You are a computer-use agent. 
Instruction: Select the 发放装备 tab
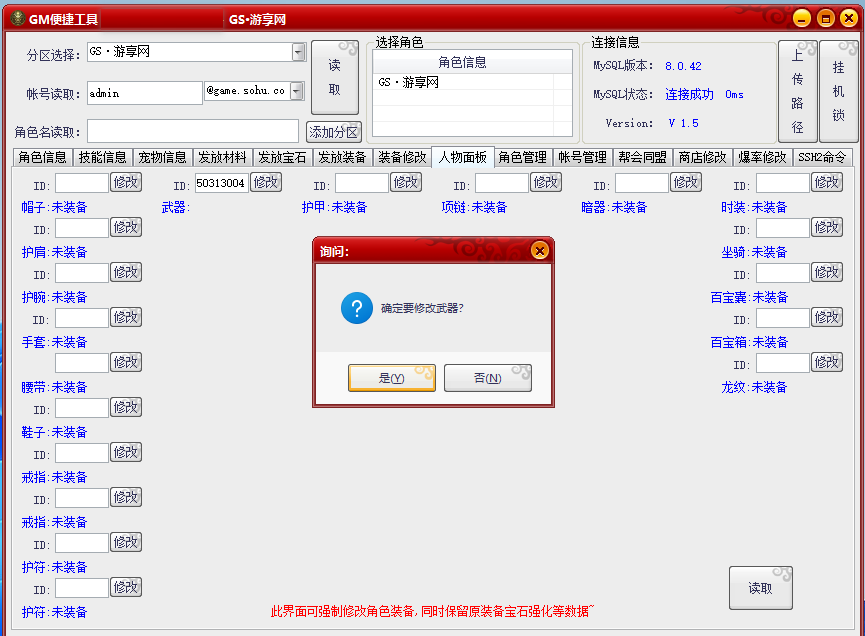pos(342,157)
